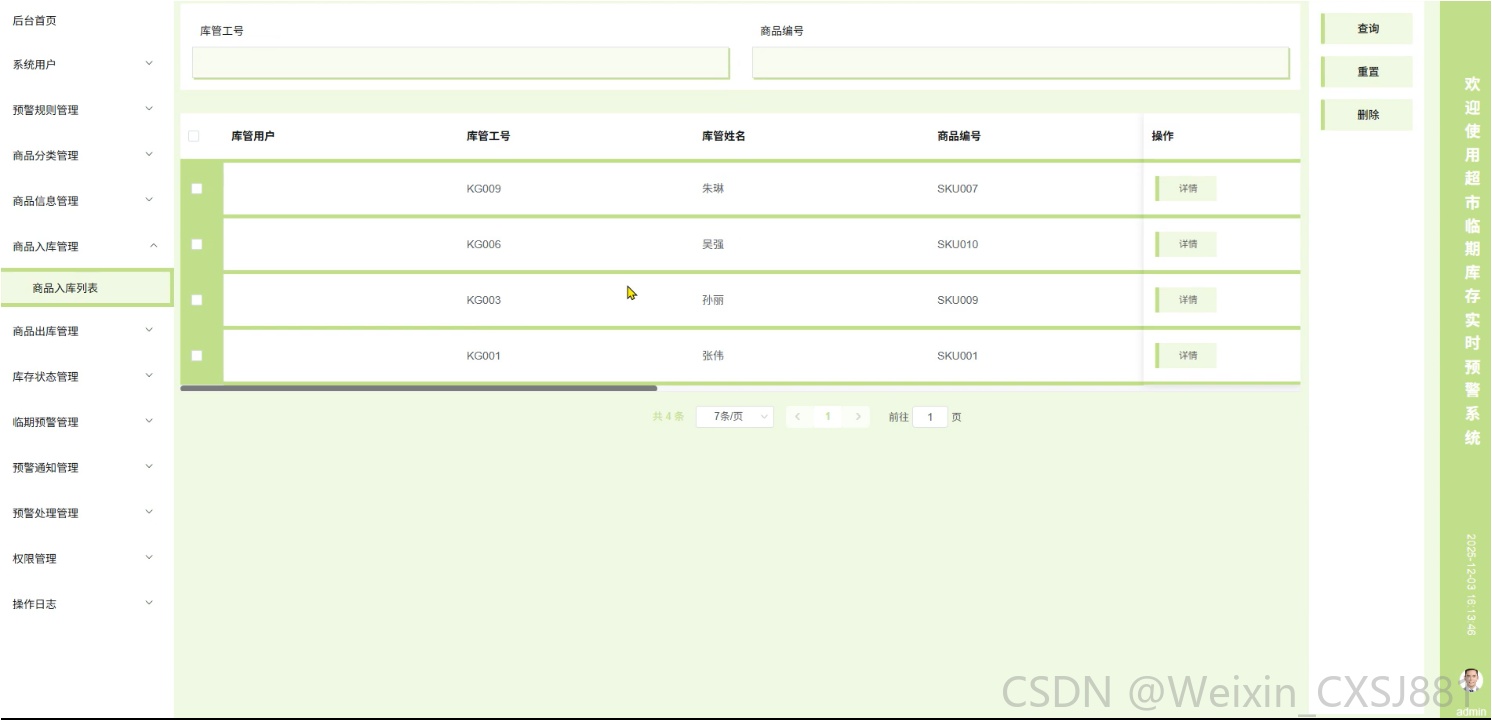
Task: Click the 商品编号 column header
Action: coord(959,136)
